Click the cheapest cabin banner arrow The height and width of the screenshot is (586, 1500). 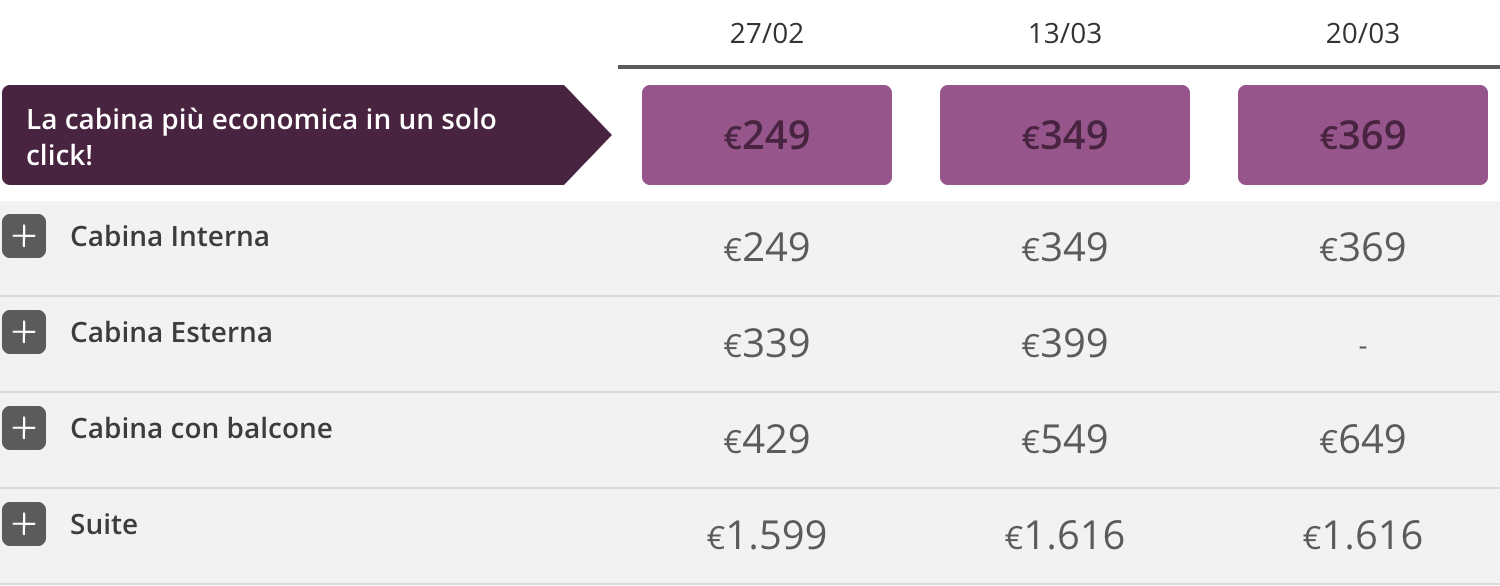point(306,135)
